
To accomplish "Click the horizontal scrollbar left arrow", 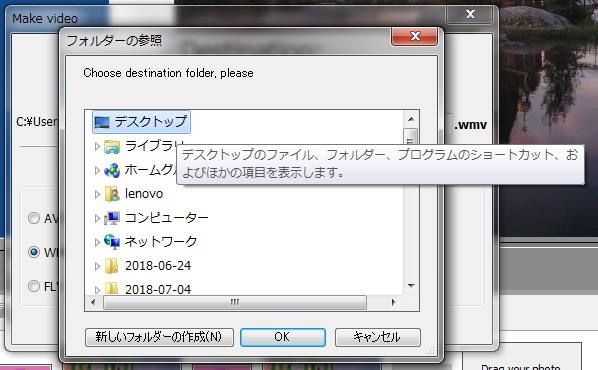I will point(94,302).
